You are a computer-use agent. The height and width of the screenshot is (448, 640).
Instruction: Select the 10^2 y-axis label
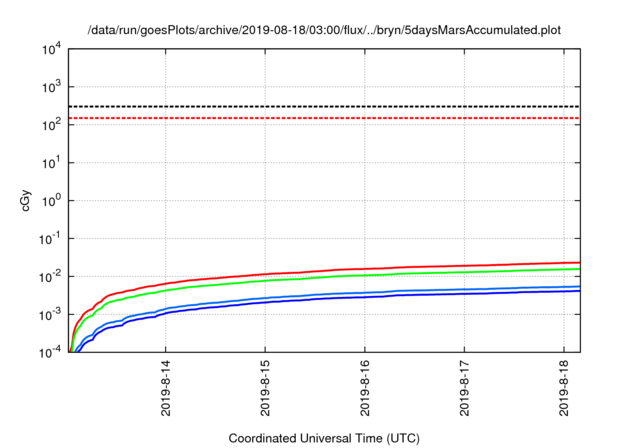[x=51, y=125]
